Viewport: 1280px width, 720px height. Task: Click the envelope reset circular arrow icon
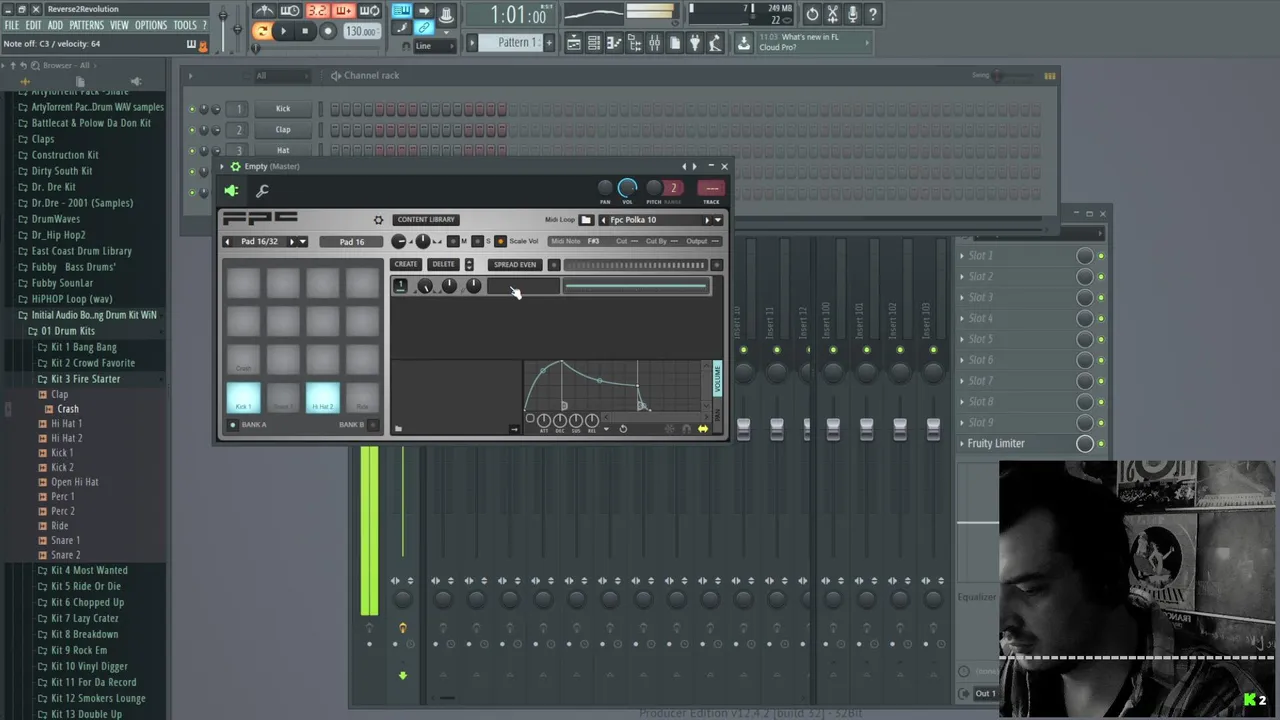click(623, 429)
